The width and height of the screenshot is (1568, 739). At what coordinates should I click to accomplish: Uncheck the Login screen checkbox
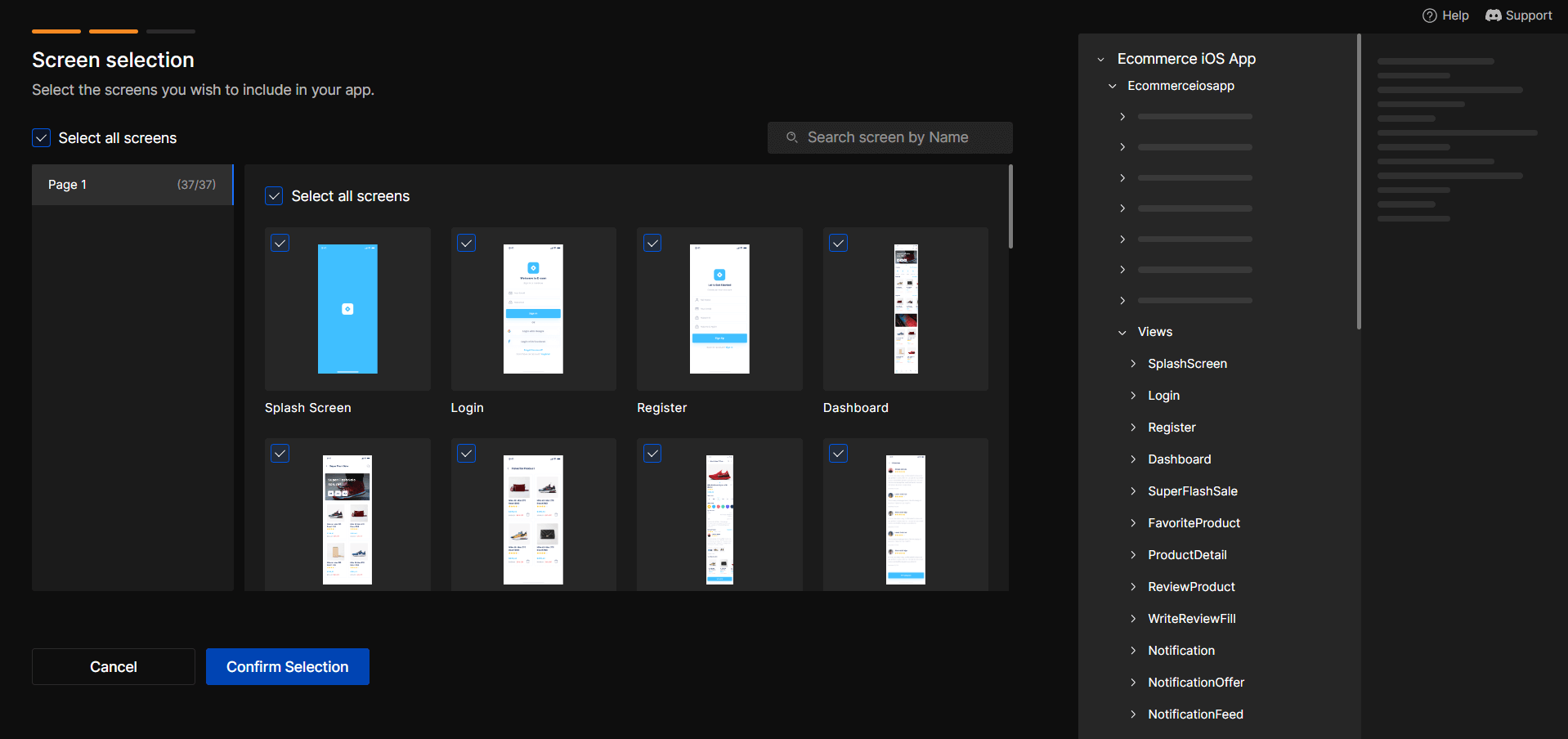(467, 243)
